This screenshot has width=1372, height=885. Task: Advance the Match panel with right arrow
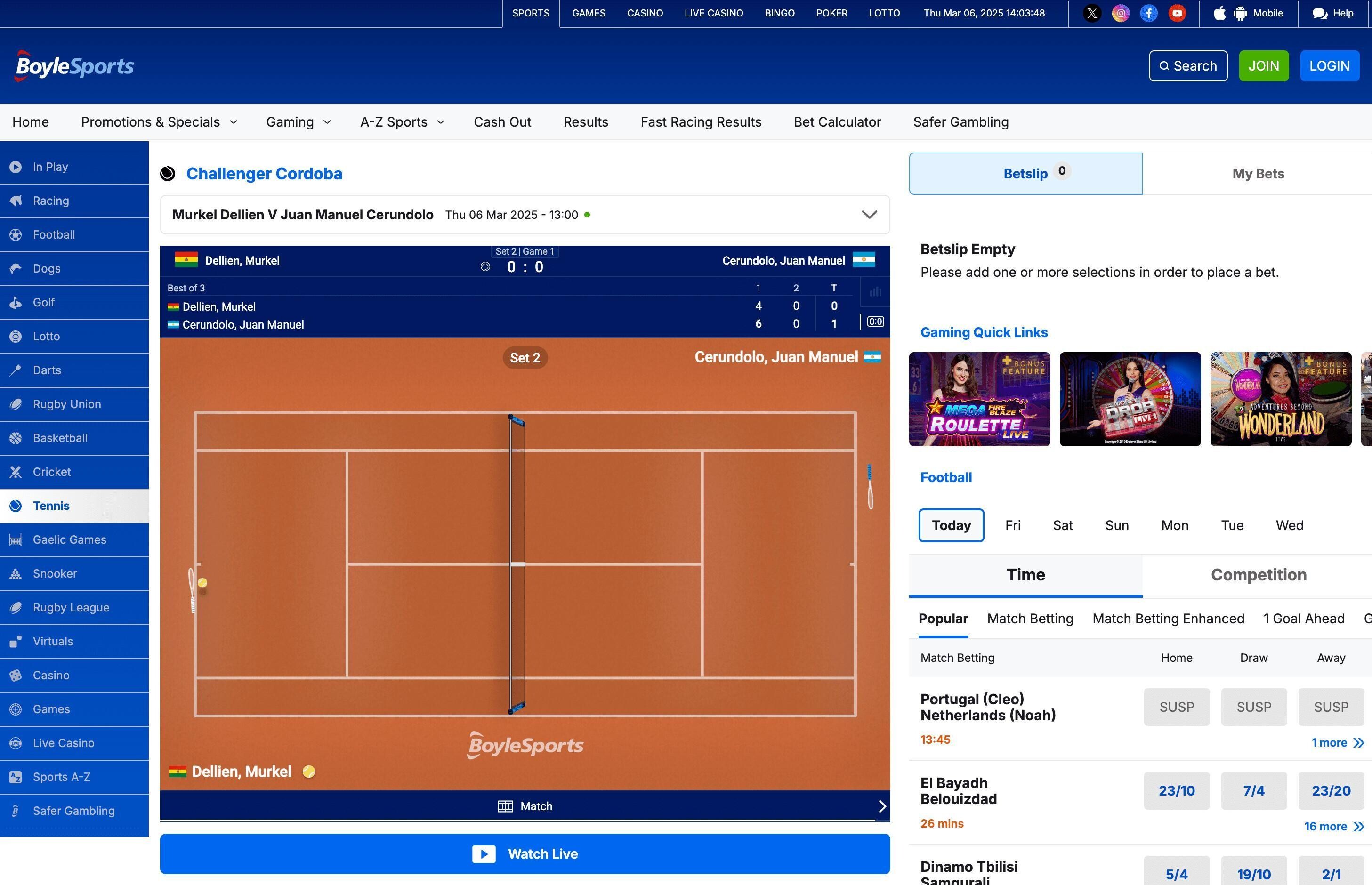click(x=882, y=806)
